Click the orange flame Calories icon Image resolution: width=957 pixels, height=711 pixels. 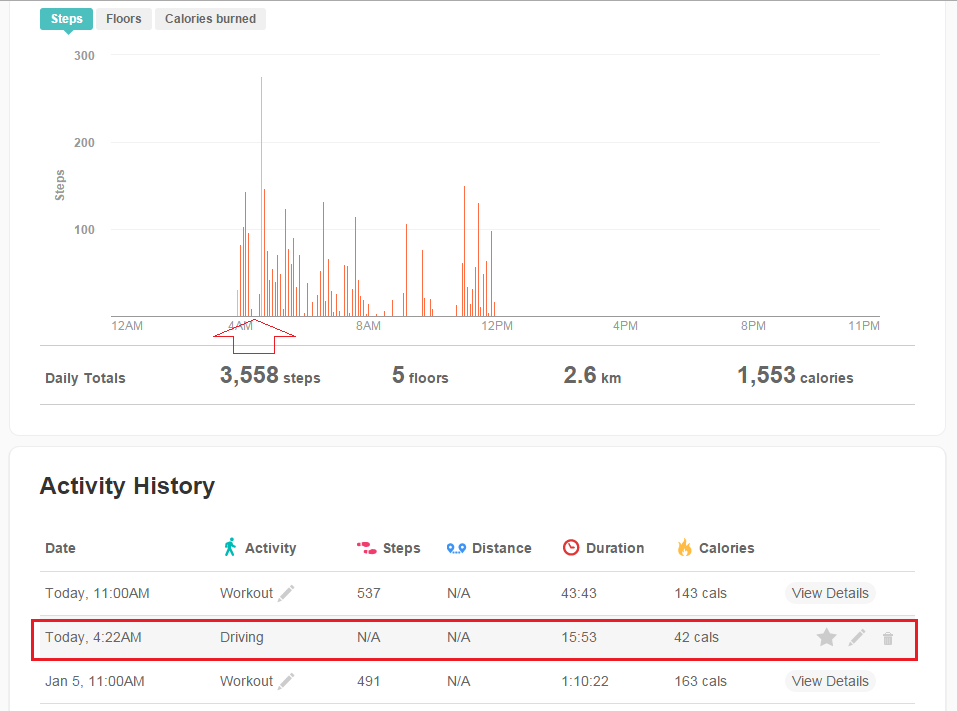[x=684, y=547]
